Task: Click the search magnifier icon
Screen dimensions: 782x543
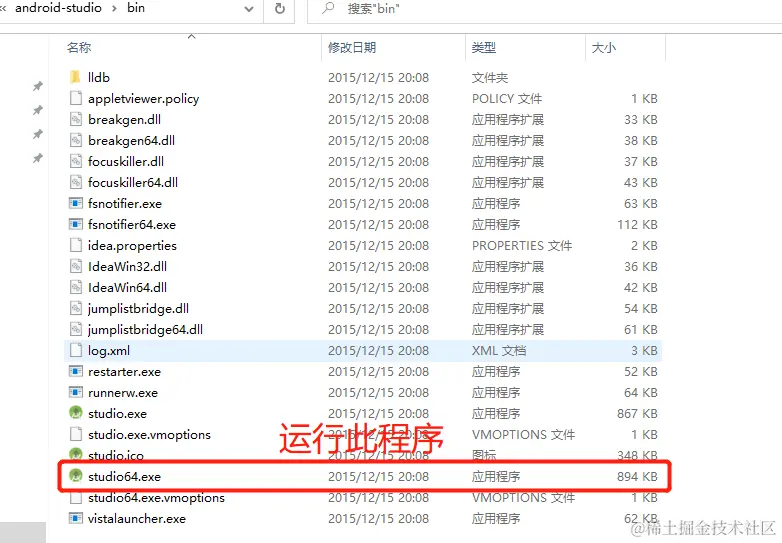Action: point(328,8)
